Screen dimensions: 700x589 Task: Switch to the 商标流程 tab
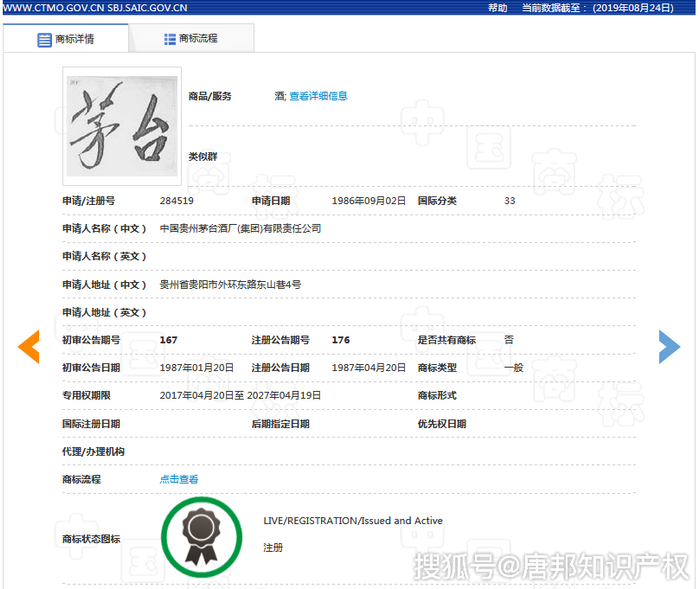pyautogui.click(x=191, y=38)
